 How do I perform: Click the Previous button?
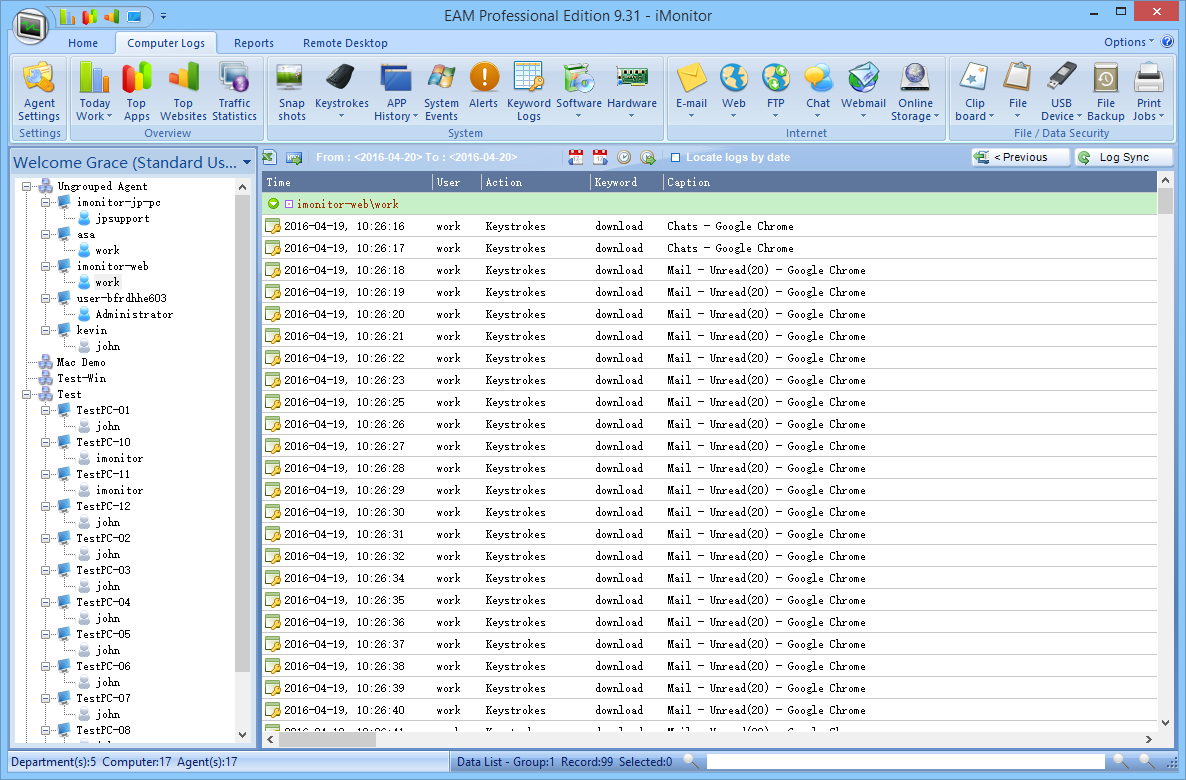1020,157
